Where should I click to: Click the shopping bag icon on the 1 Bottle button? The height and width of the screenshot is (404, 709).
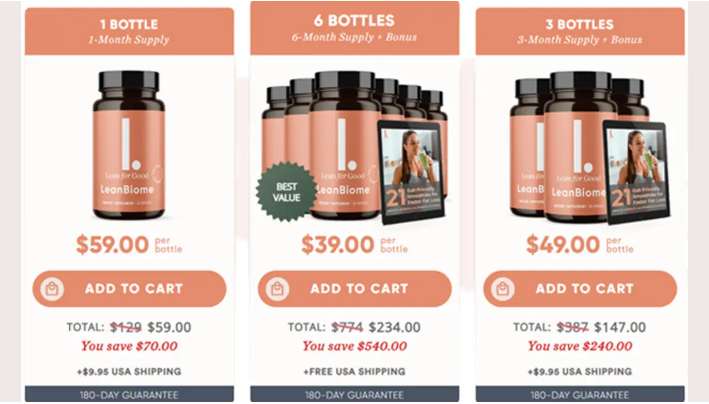coord(52,289)
